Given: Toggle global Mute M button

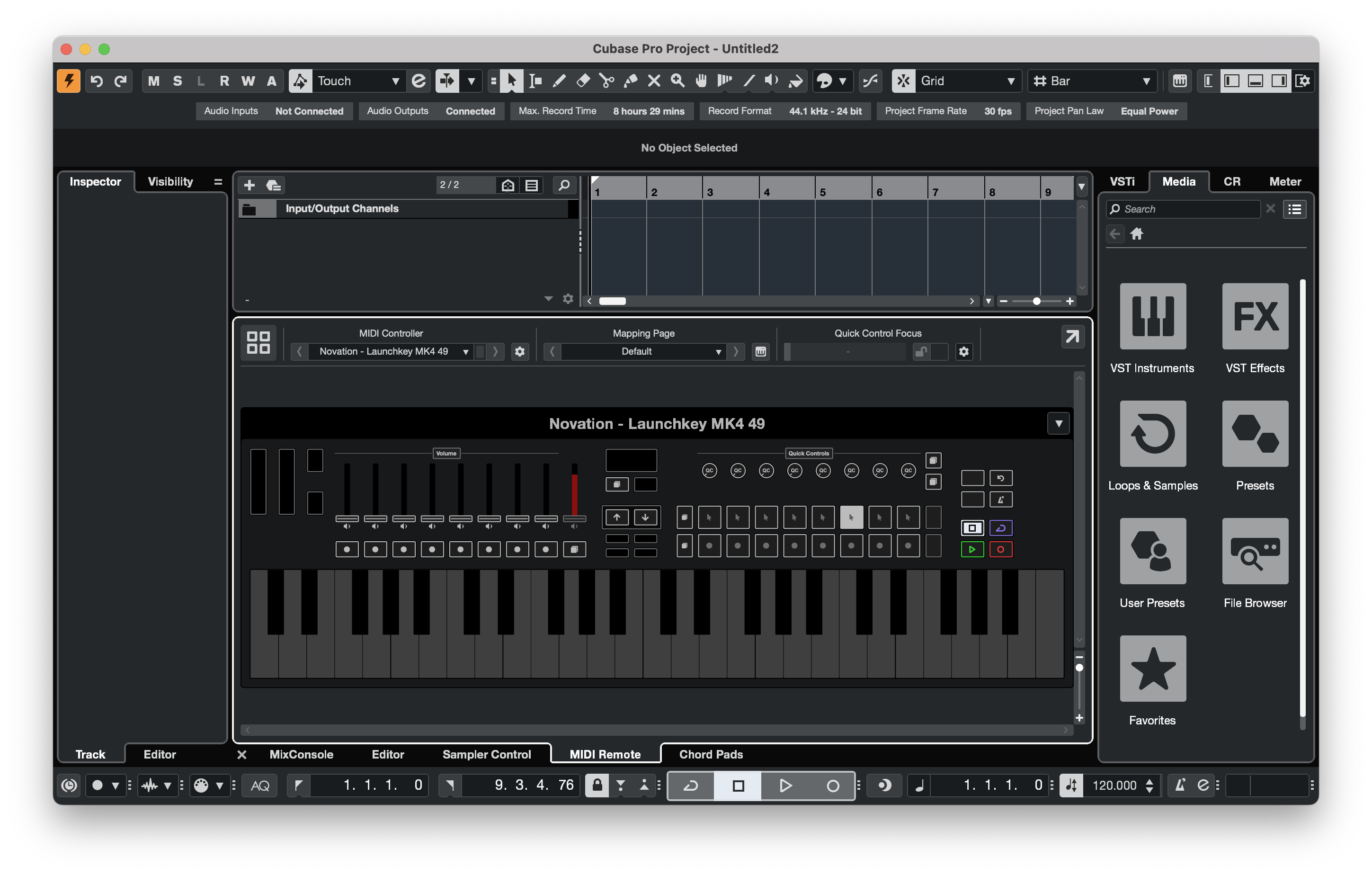Looking at the screenshot, I should (154, 81).
